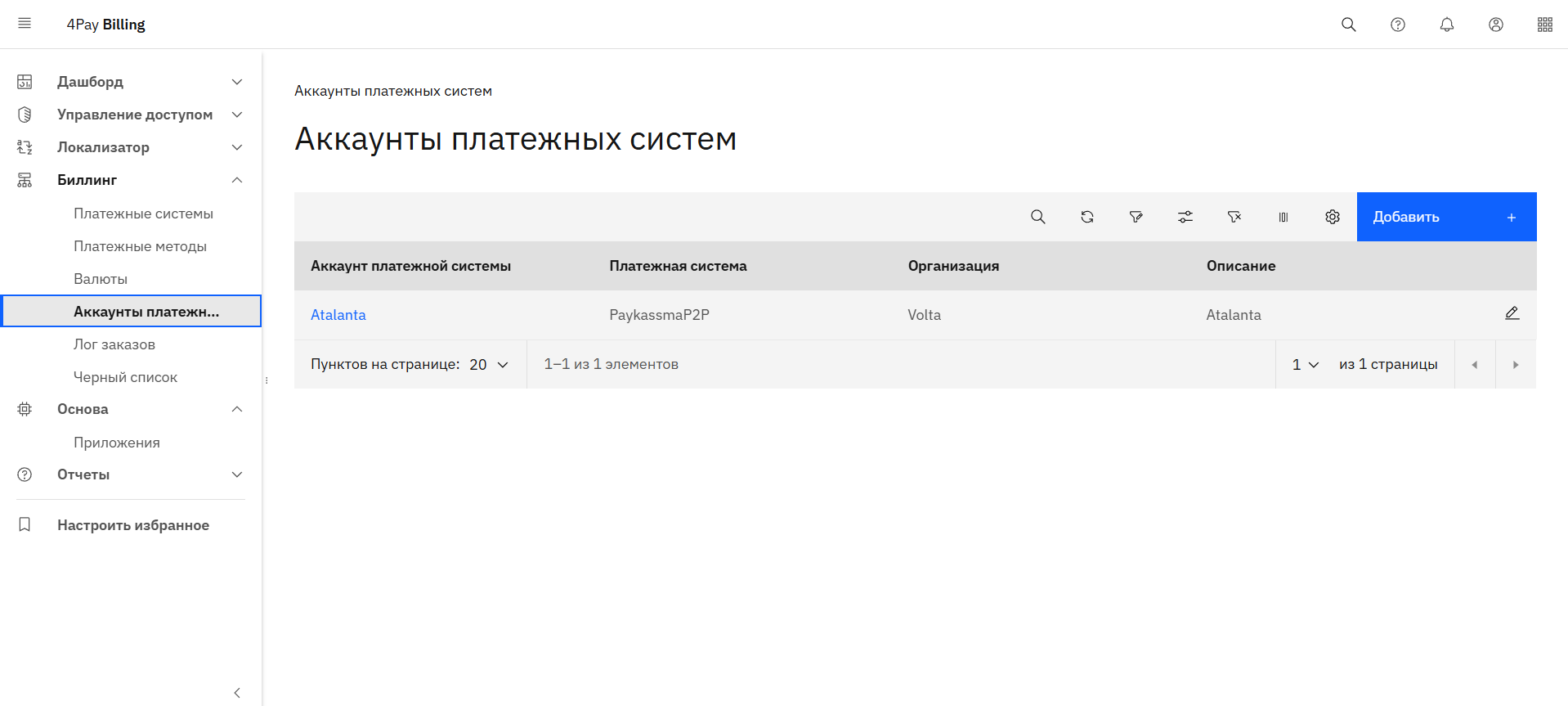
Task: Toggle the hamburger menu sidebar
Action: tap(25, 24)
